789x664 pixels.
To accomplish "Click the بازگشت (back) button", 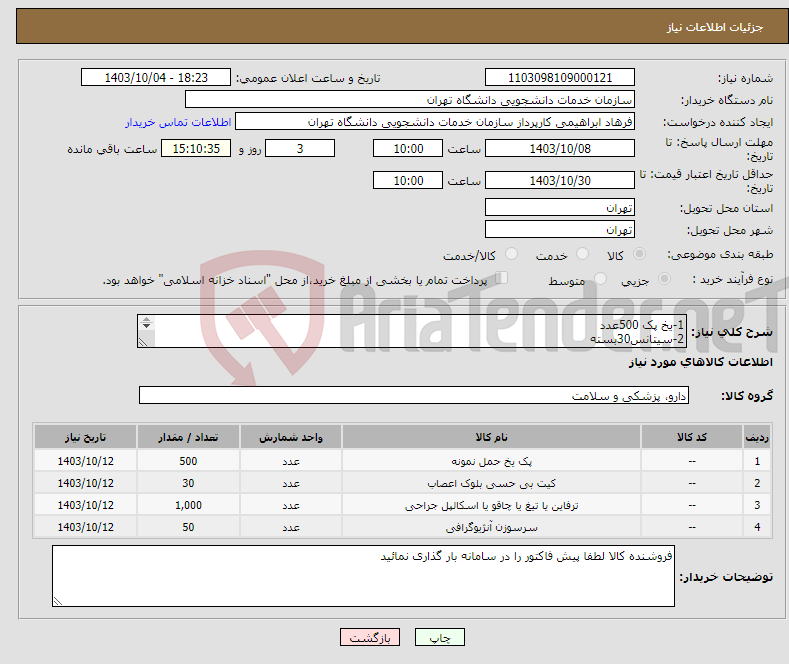I will [370, 637].
